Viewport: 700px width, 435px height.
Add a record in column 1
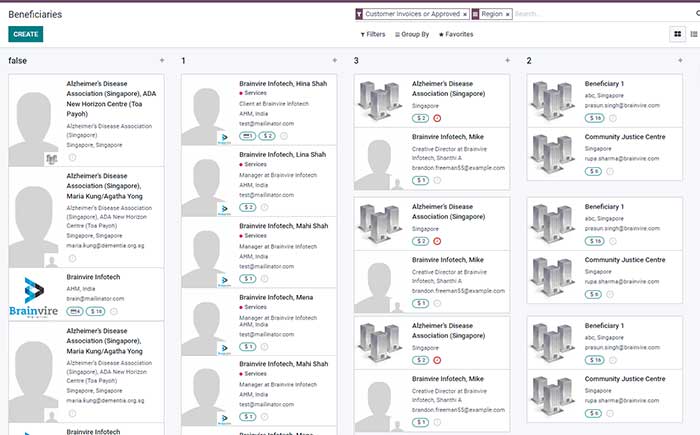click(335, 60)
